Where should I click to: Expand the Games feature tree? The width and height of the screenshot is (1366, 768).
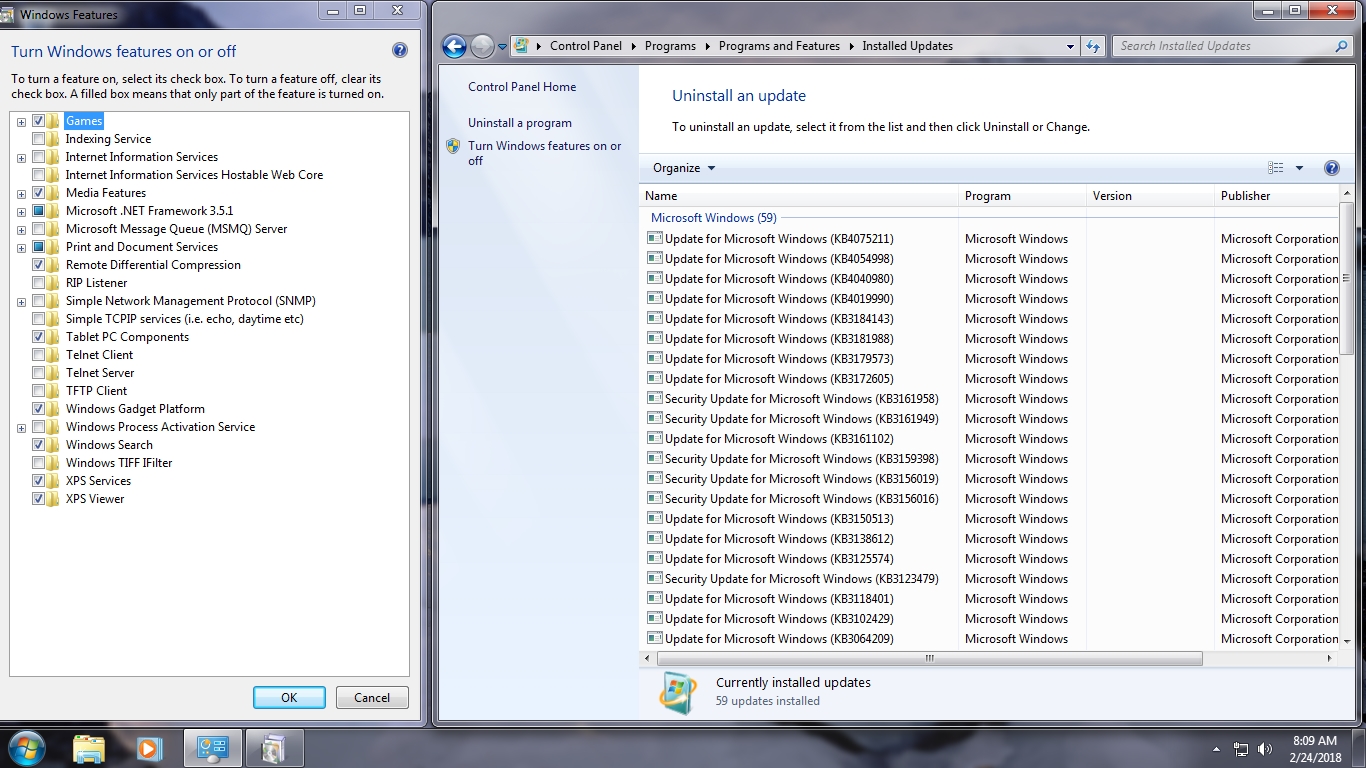click(x=21, y=121)
